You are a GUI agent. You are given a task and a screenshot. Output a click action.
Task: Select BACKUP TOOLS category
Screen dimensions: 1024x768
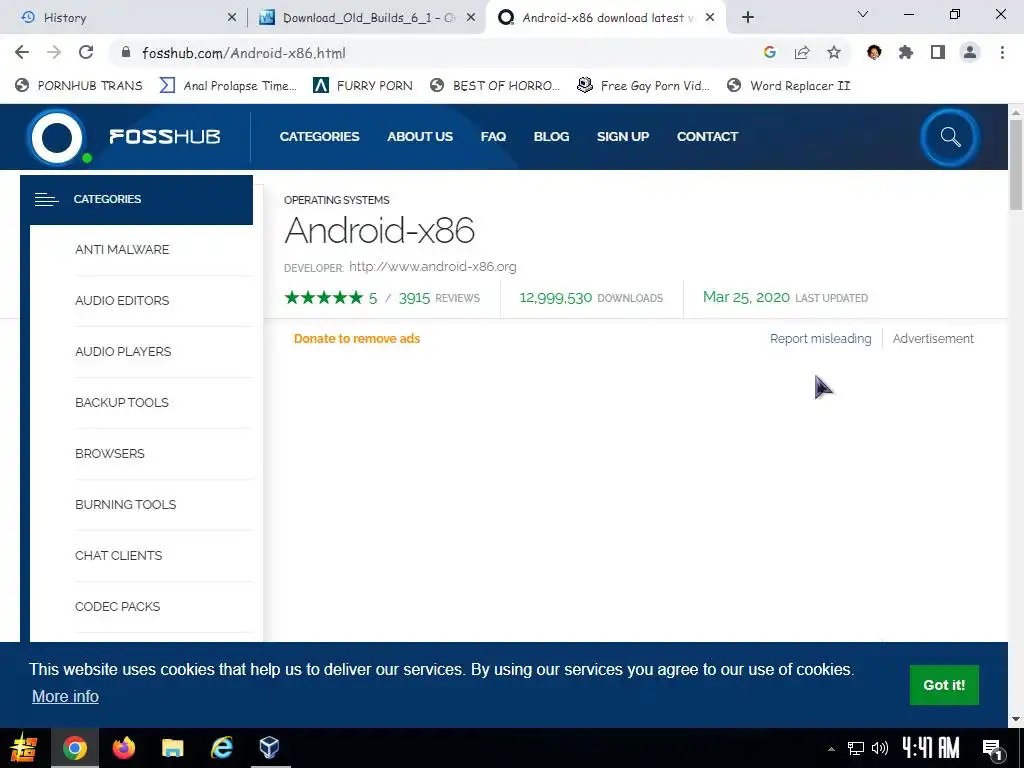[x=121, y=402]
